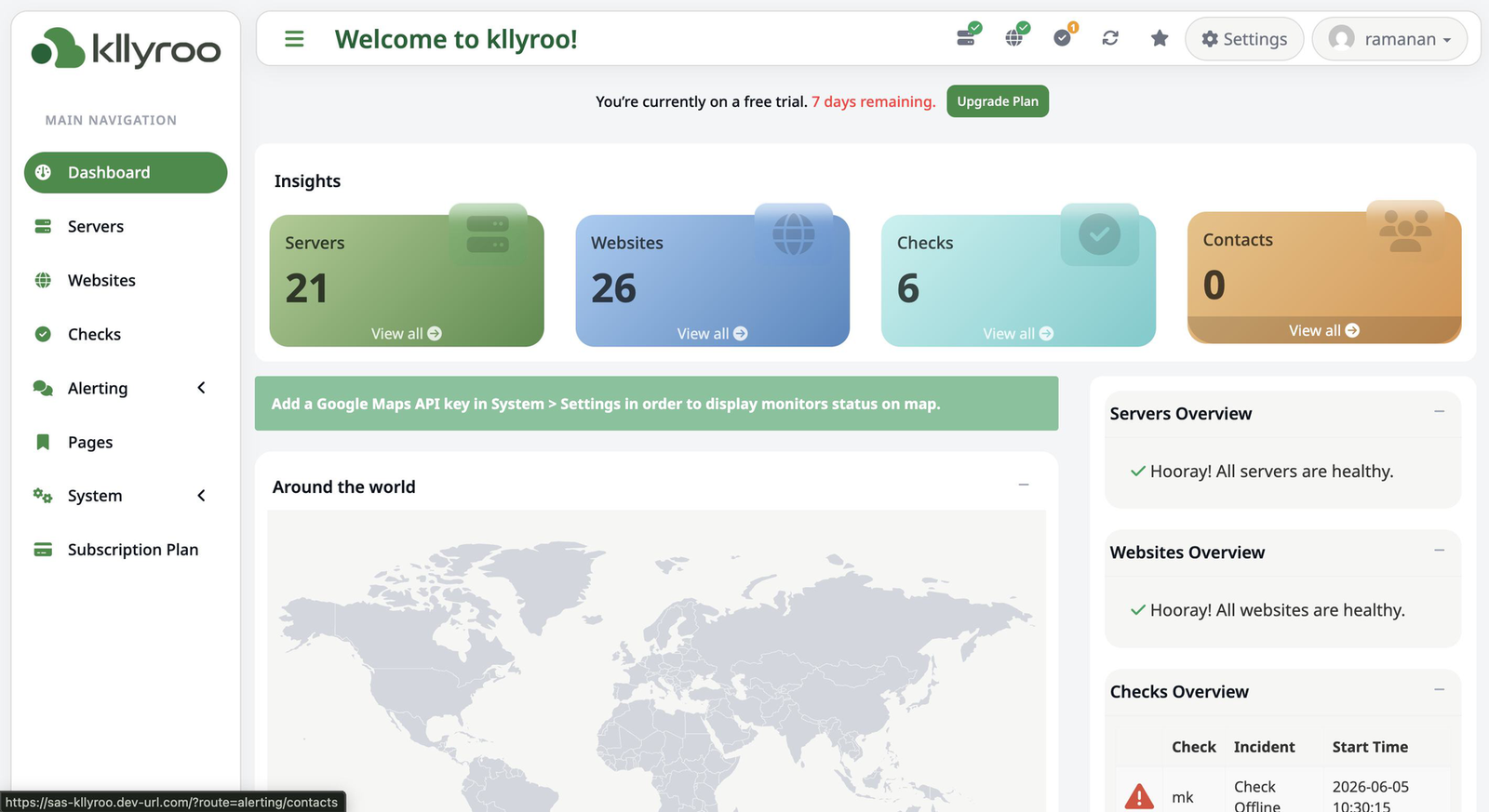This screenshot has width=1489, height=812.
Task: Click the refresh icon in header
Action: pos(1110,38)
